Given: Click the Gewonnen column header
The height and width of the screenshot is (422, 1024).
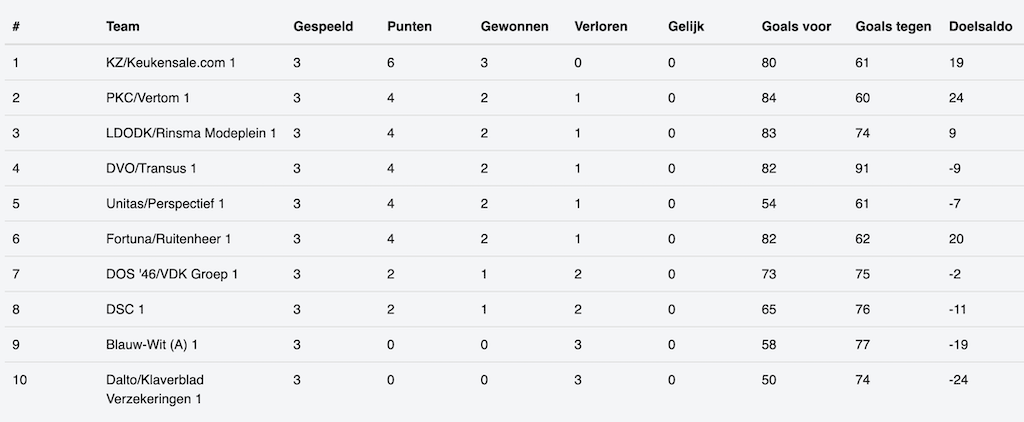Looking at the screenshot, I should (x=514, y=27).
